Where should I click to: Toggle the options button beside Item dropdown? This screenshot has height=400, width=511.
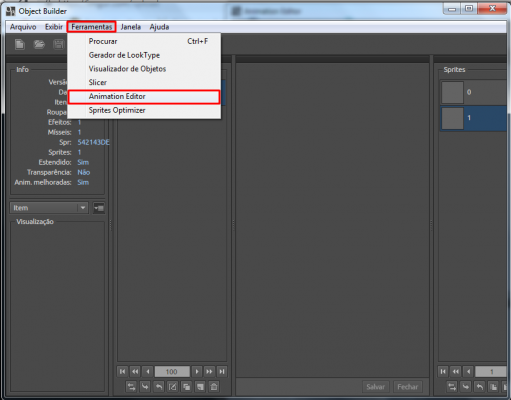tap(99, 208)
